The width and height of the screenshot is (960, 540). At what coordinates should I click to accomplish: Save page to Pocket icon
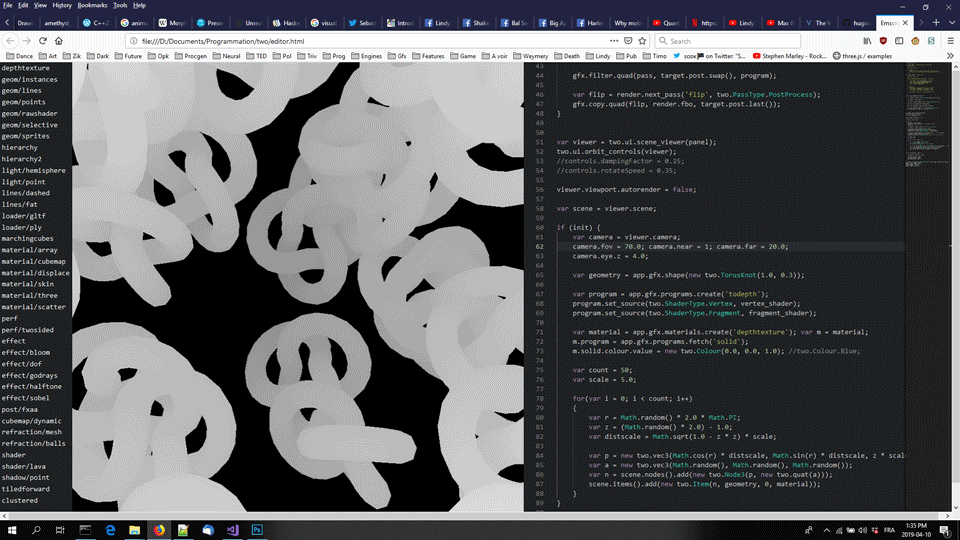click(628, 41)
